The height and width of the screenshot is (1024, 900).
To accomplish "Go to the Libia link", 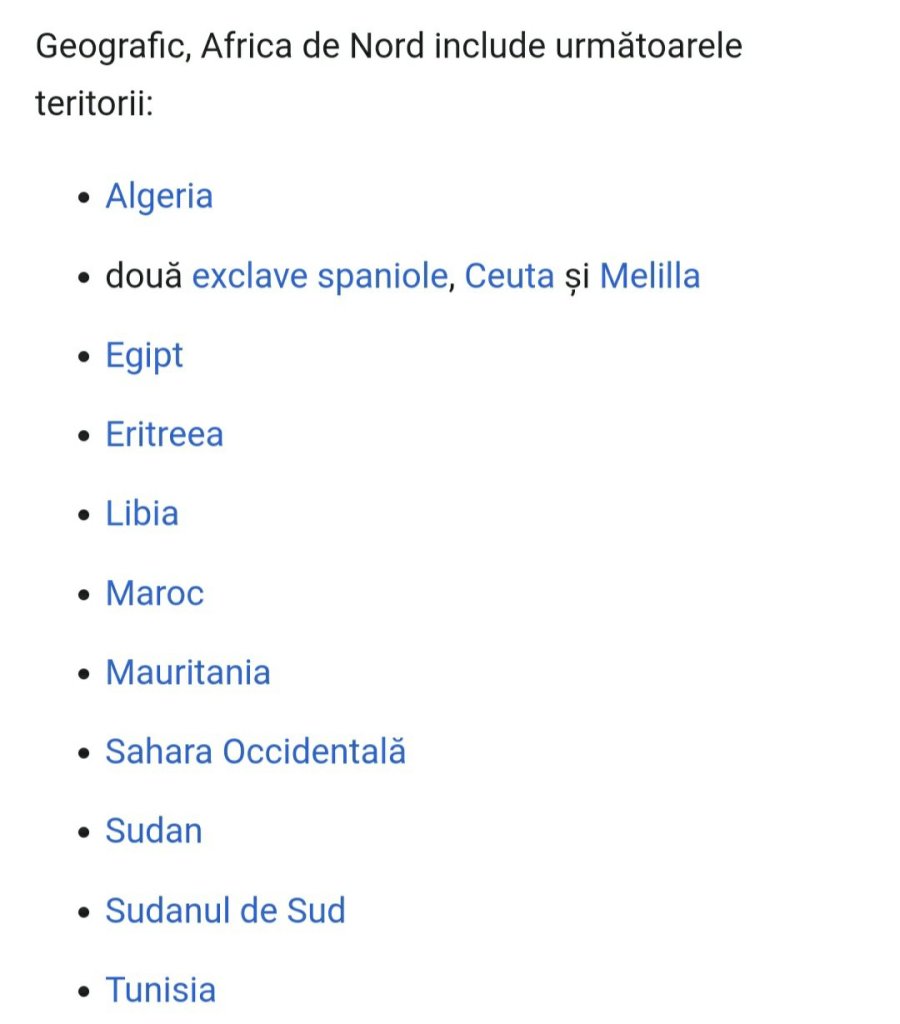I will click(x=142, y=514).
